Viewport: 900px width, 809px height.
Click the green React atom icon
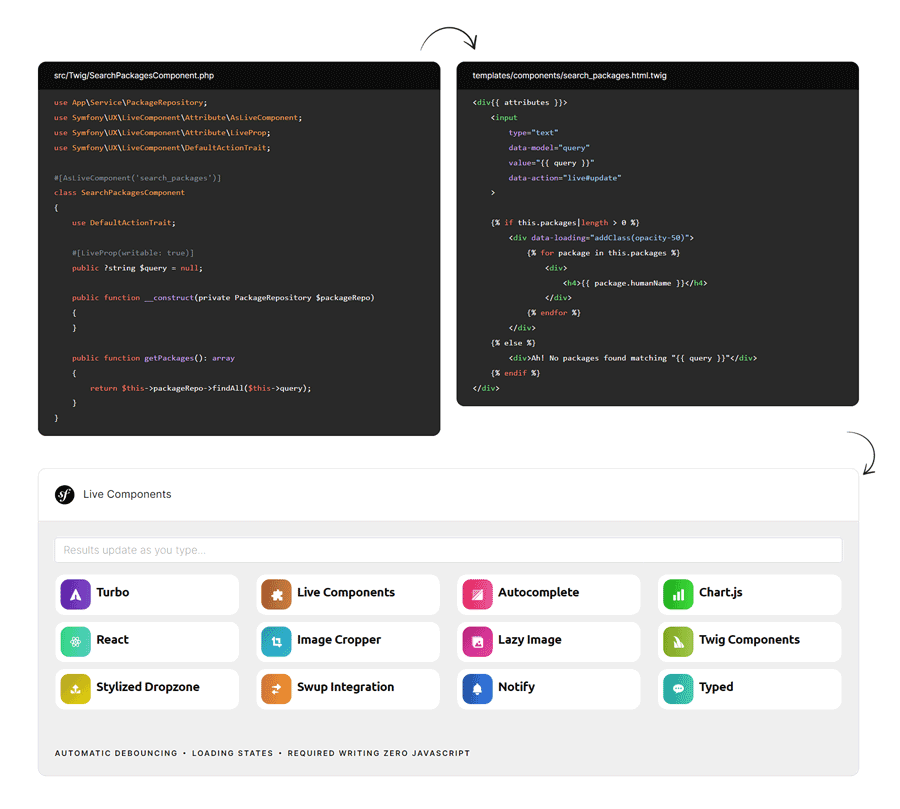(76, 641)
